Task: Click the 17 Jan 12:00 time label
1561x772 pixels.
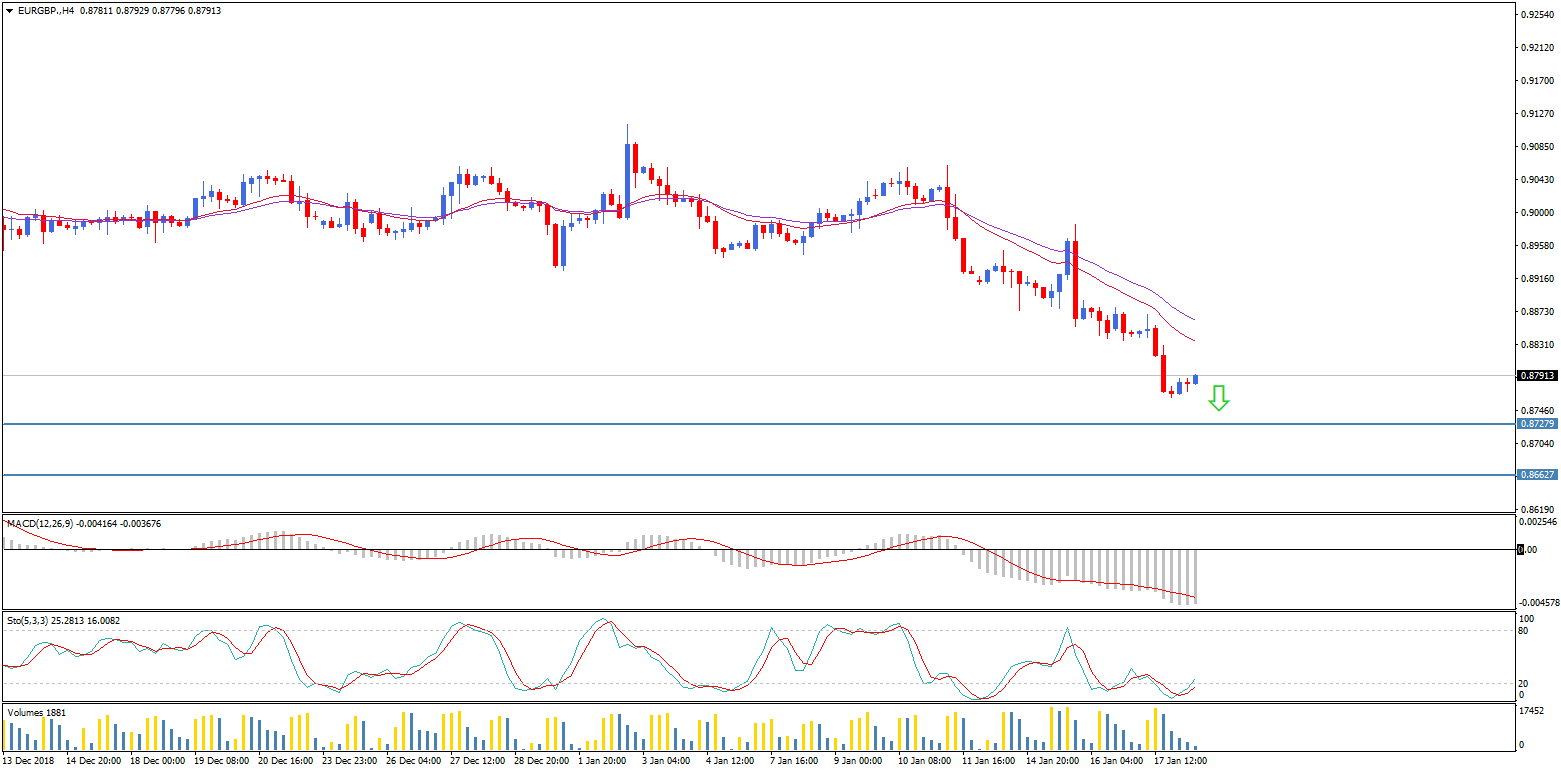Action: (1180, 761)
